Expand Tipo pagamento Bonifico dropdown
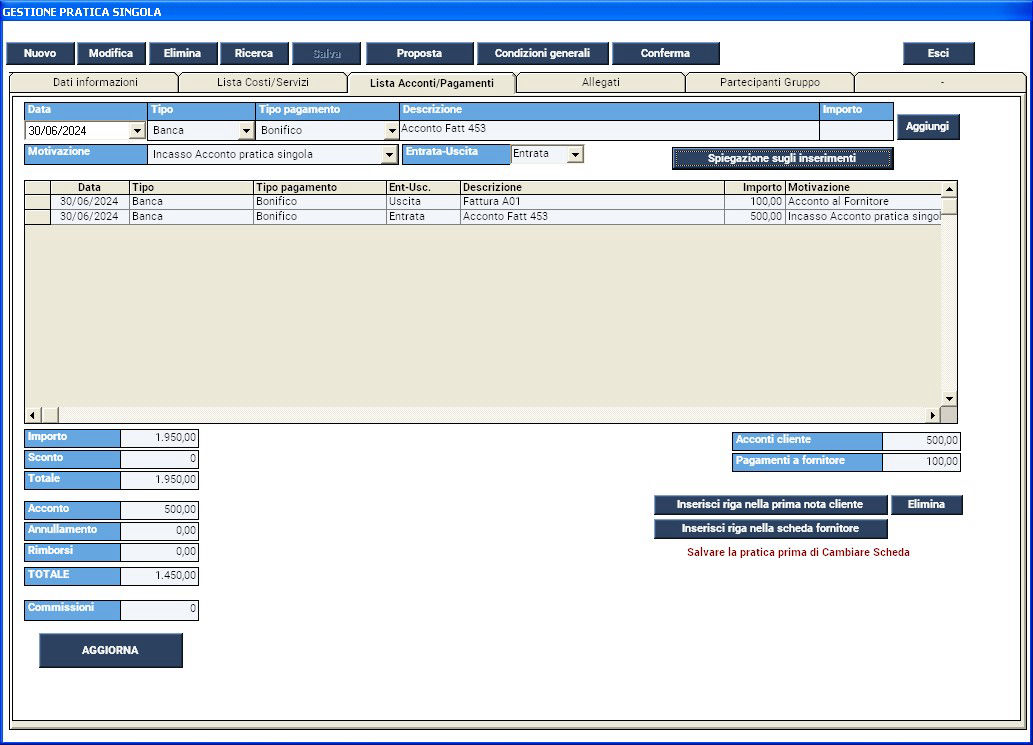The height and width of the screenshot is (745, 1033). click(x=391, y=131)
